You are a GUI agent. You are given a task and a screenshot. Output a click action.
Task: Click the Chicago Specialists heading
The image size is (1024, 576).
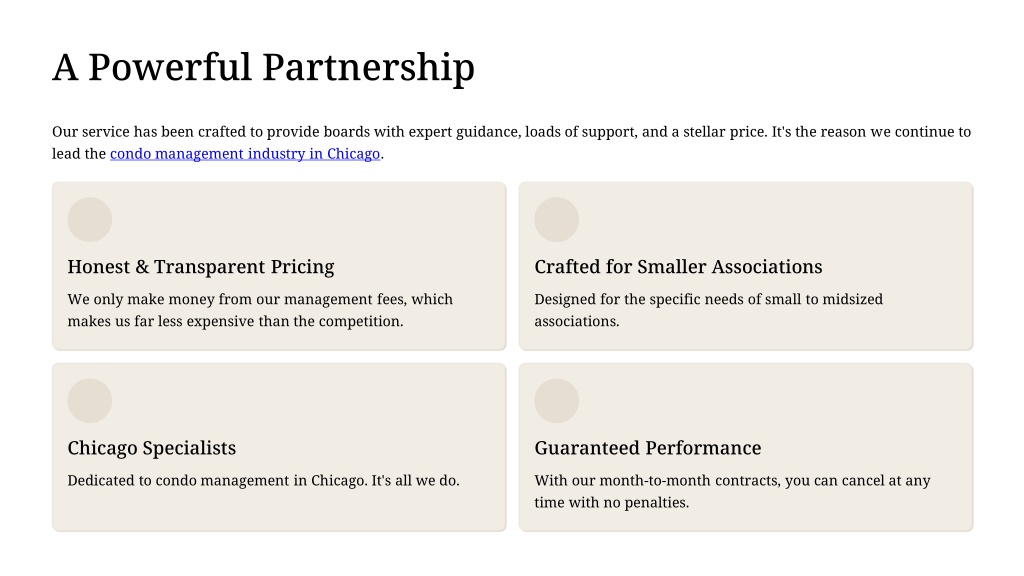(152, 448)
